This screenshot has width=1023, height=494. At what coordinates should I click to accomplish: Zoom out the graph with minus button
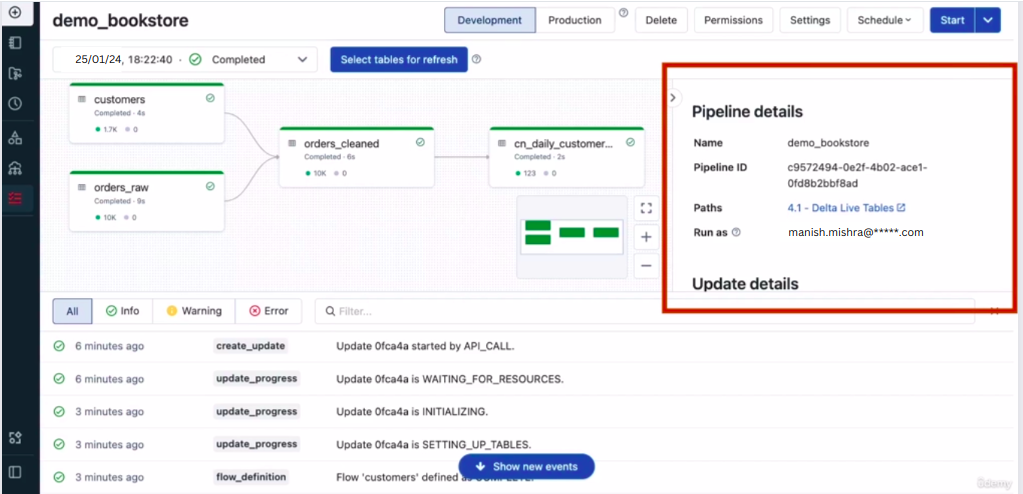pyautogui.click(x=646, y=265)
